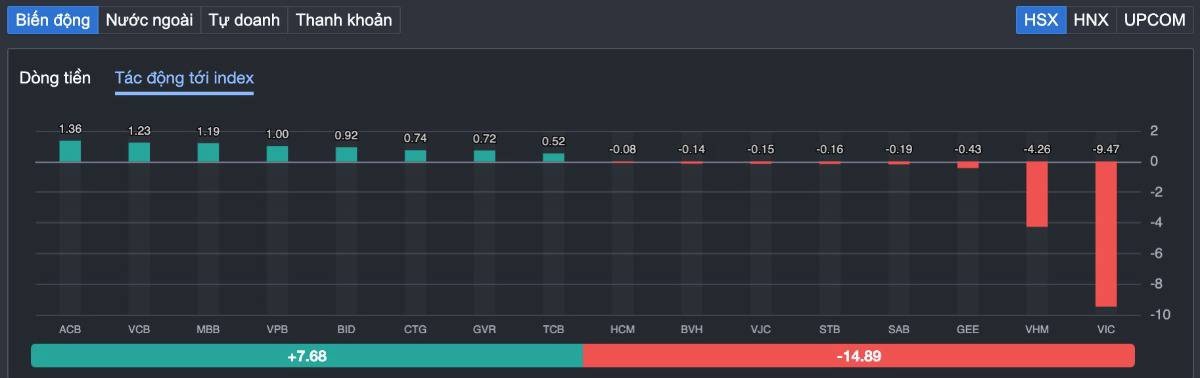Click the STB ticker label
The width and height of the screenshot is (1200, 378).
point(830,329)
